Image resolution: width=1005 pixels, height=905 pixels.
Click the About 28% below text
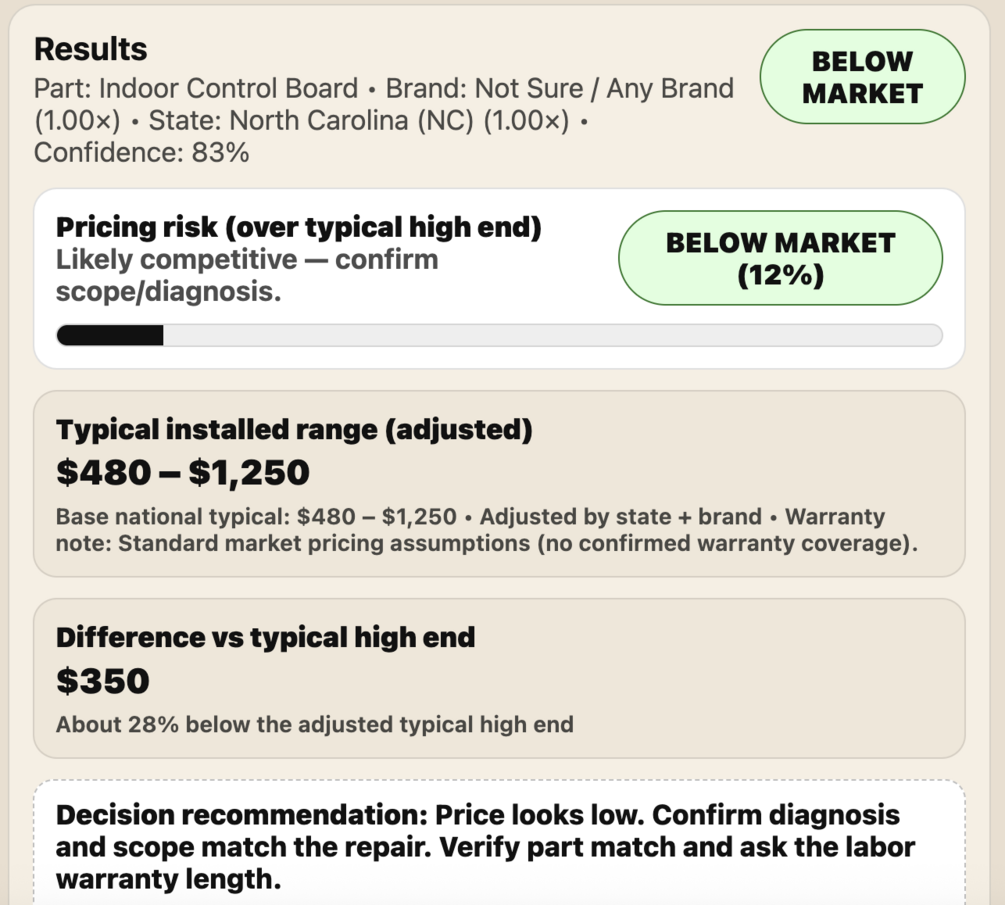pos(314,724)
